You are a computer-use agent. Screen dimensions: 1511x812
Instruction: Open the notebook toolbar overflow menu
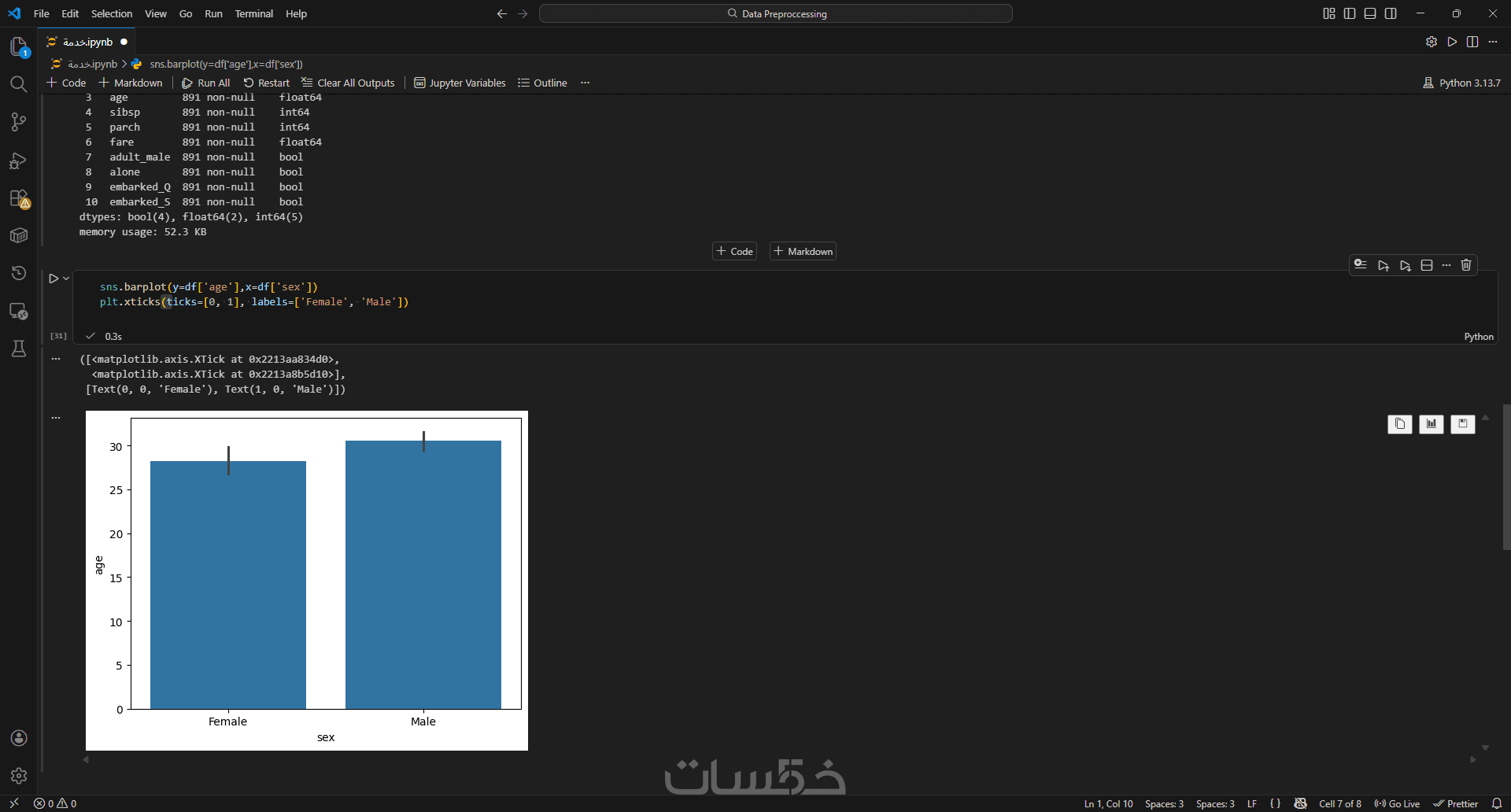[x=585, y=83]
